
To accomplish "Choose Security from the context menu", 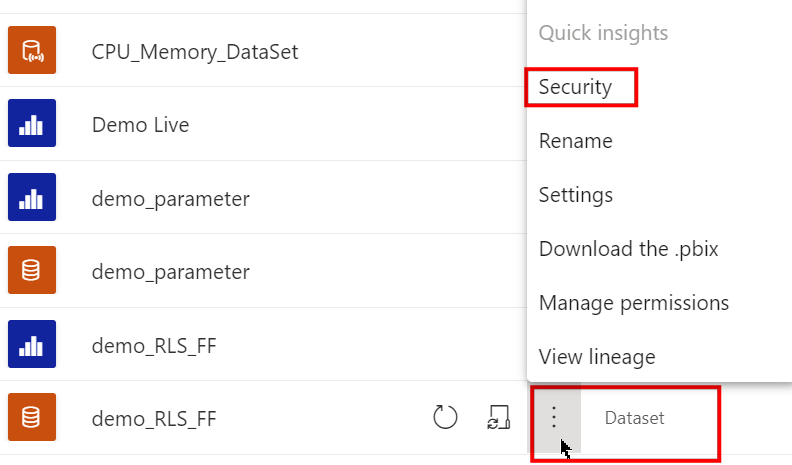I will tap(575, 87).
